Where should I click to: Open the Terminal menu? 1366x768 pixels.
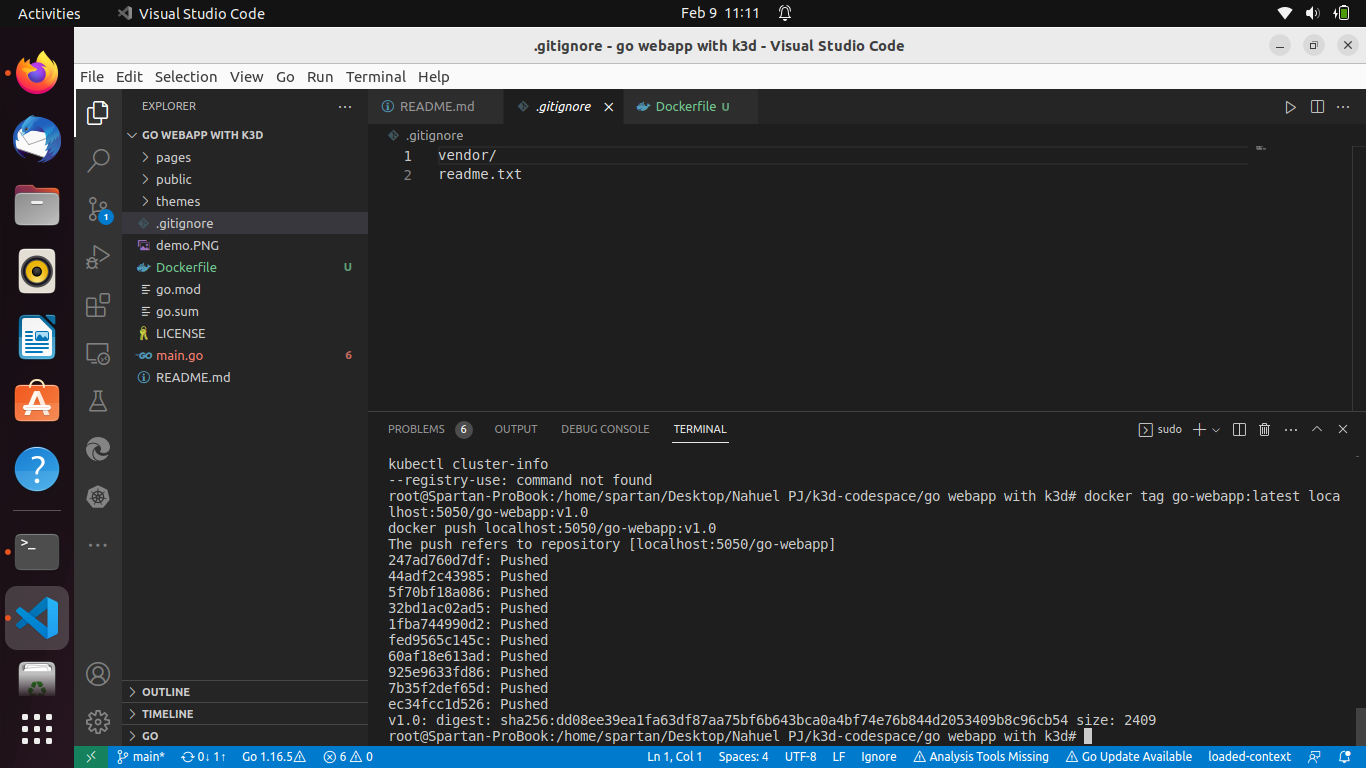[x=376, y=77]
